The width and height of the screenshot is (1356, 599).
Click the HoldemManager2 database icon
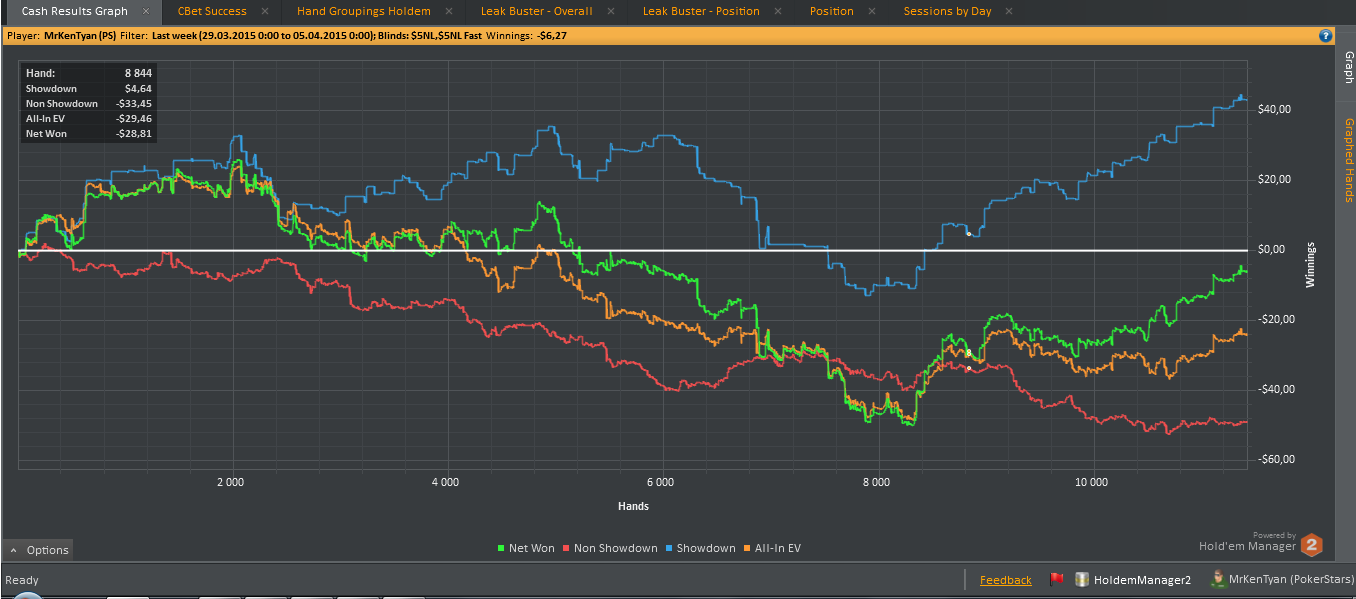[x=1081, y=580]
